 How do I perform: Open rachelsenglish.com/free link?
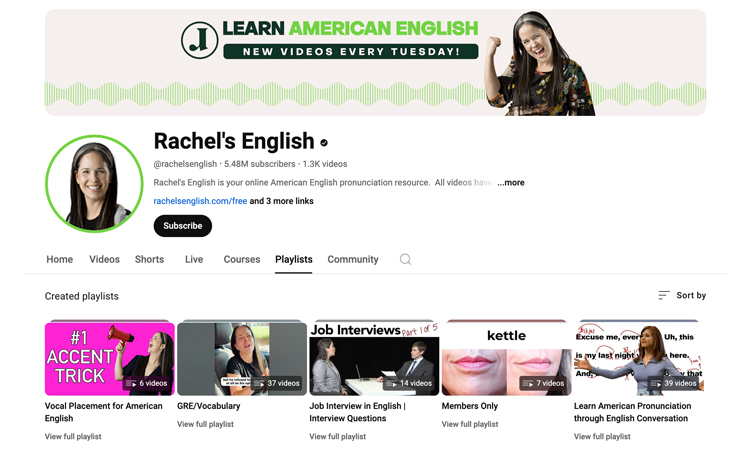200,201
